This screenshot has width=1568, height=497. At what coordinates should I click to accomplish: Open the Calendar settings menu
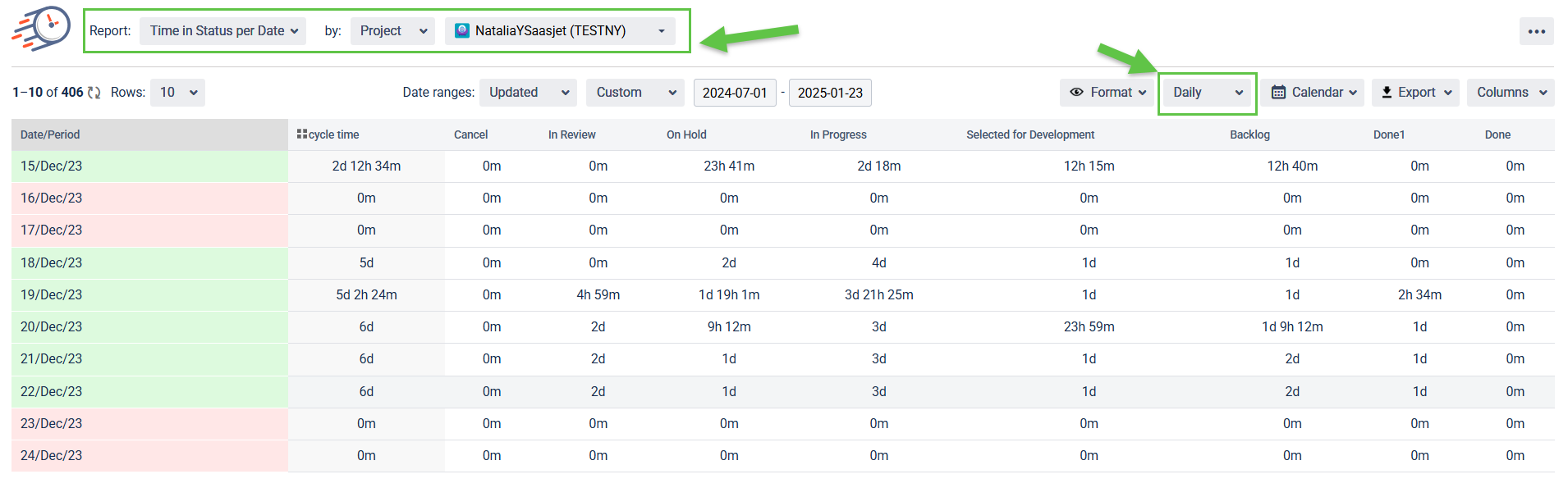point(1312,93)
